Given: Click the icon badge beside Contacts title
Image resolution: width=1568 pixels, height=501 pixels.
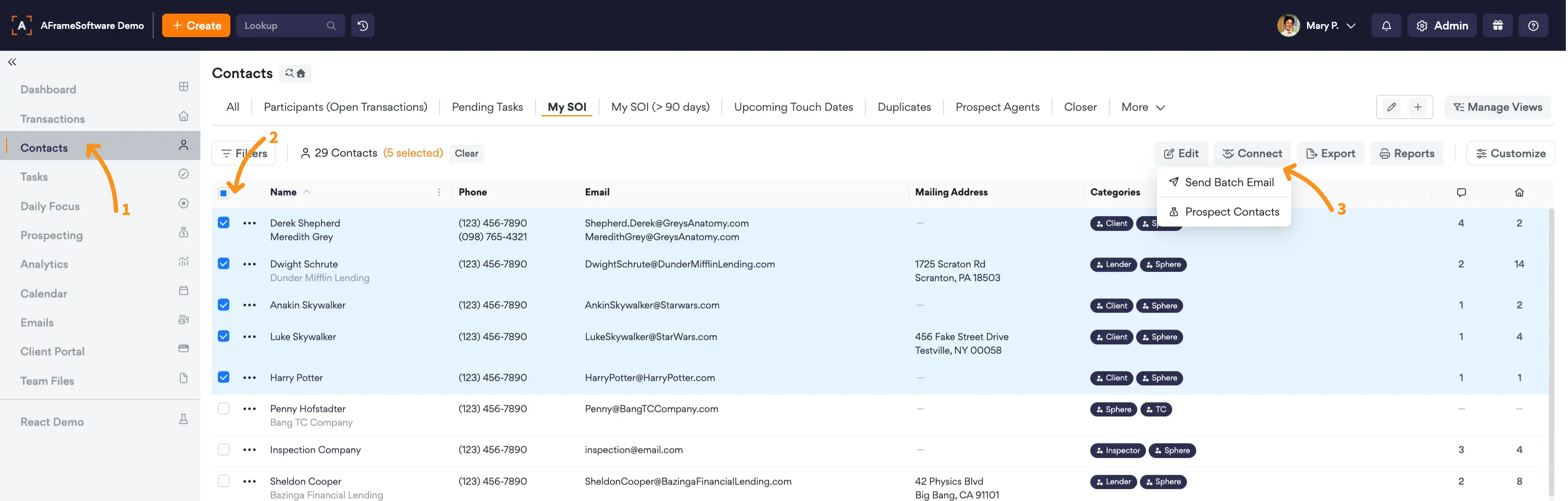Looking at the screenshot, I should (295, 73).
